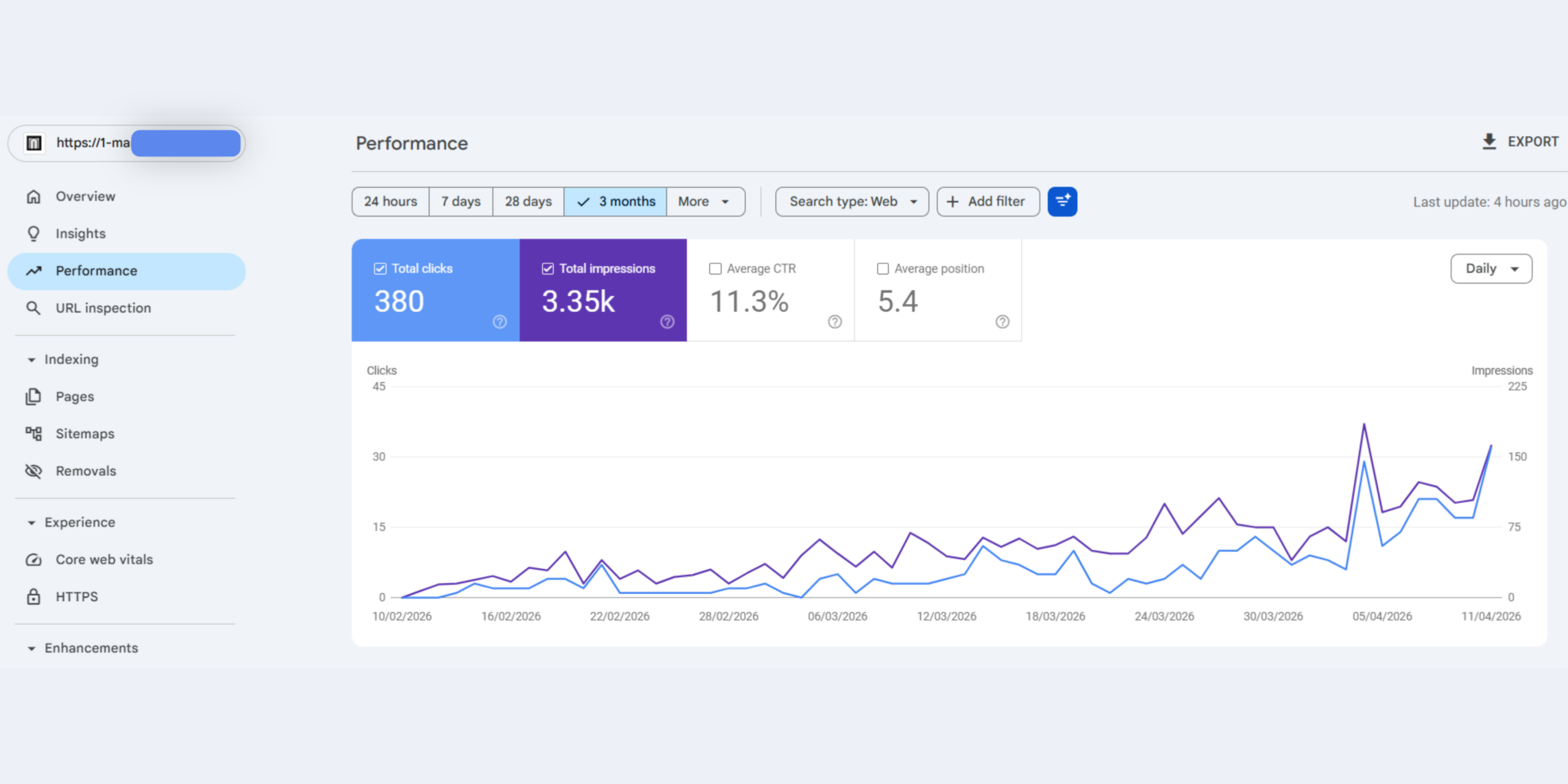Screen dimensions: 1568x784
Task: Click the Add filter button
Action: (x=988, y=202)
